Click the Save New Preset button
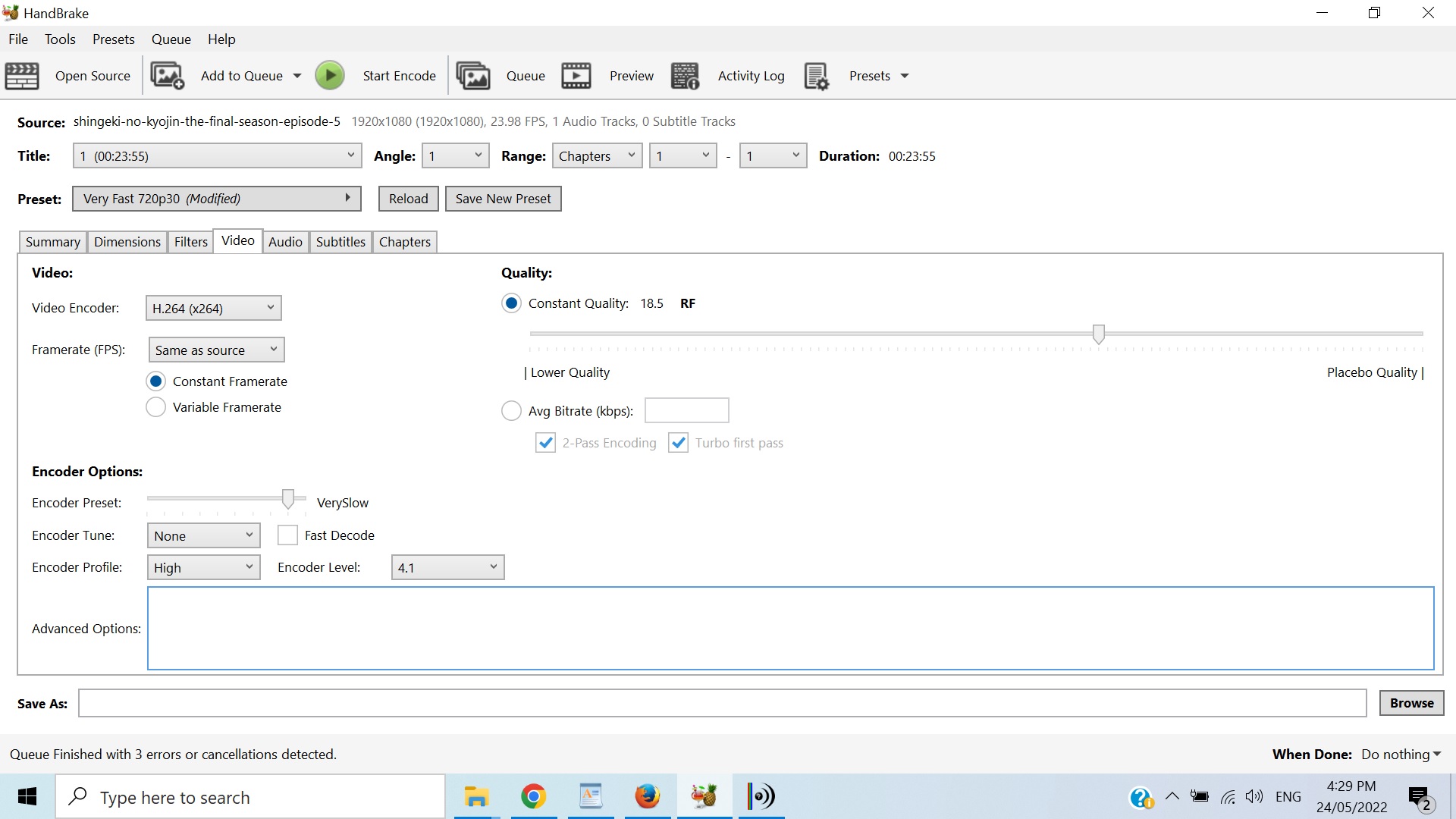This screenshot has width=1456, height=819. [x=503, y=199]
